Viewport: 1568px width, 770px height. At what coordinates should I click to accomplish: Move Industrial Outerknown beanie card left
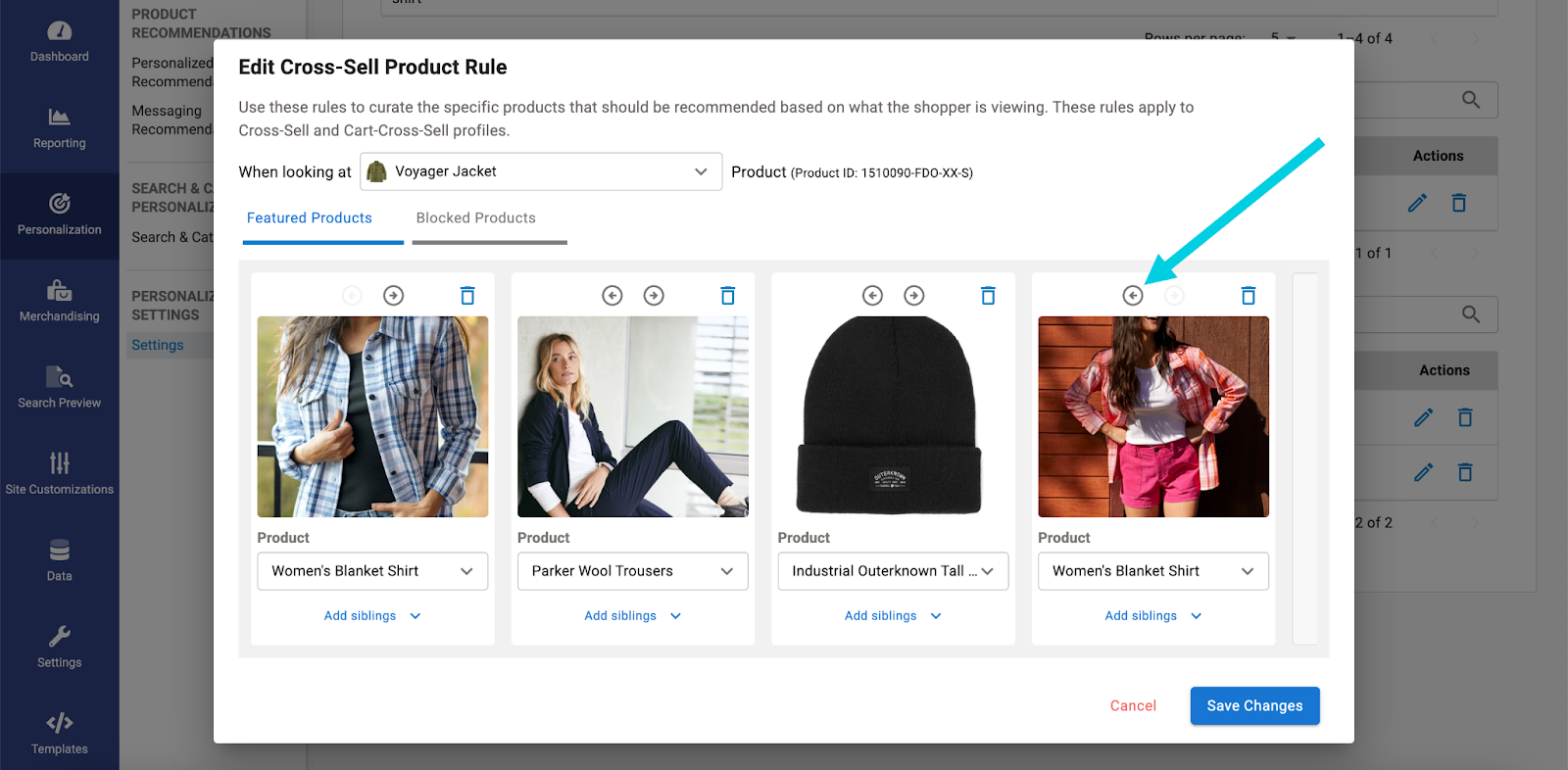point(872,295)
